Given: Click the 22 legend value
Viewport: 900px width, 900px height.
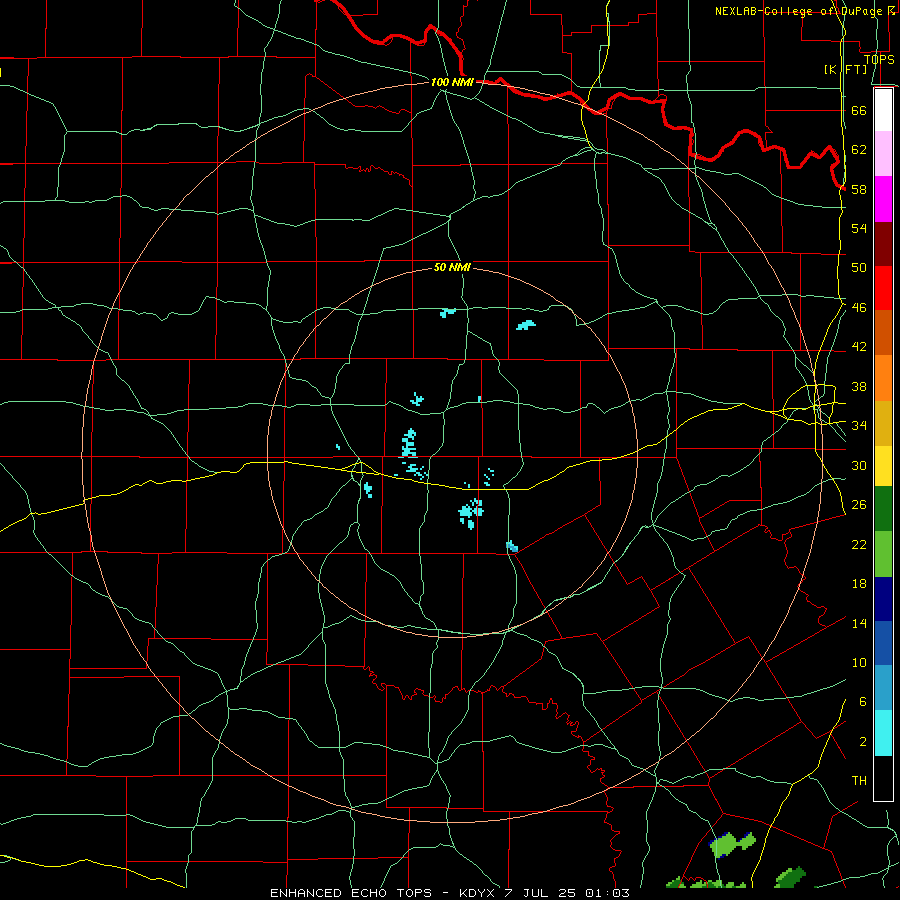Looking at the screenshot, I should click(x=859, y=544).
